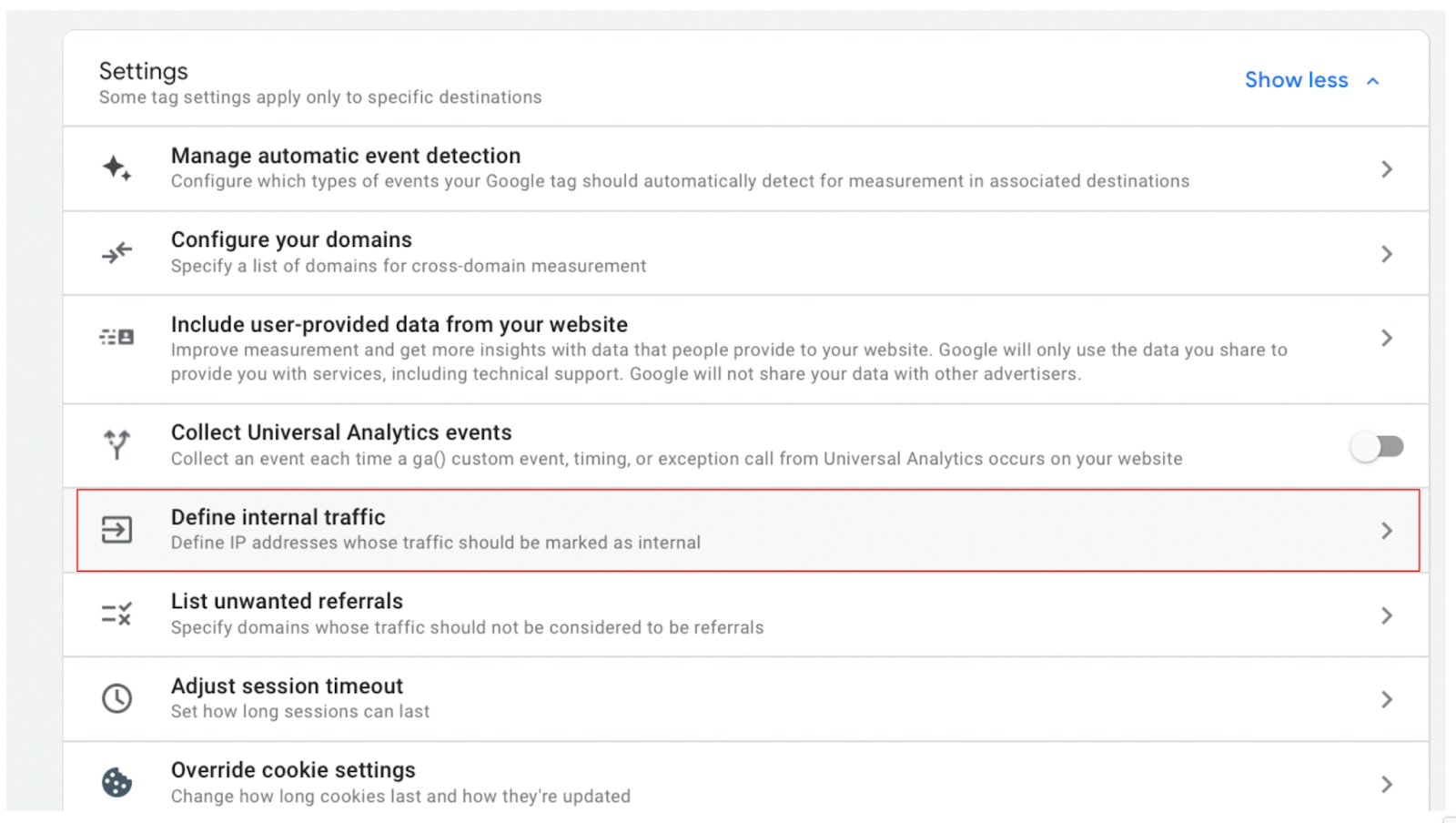
Task: Click the internal traffic arrow-box icon
Action: click(x=116, y=530)
